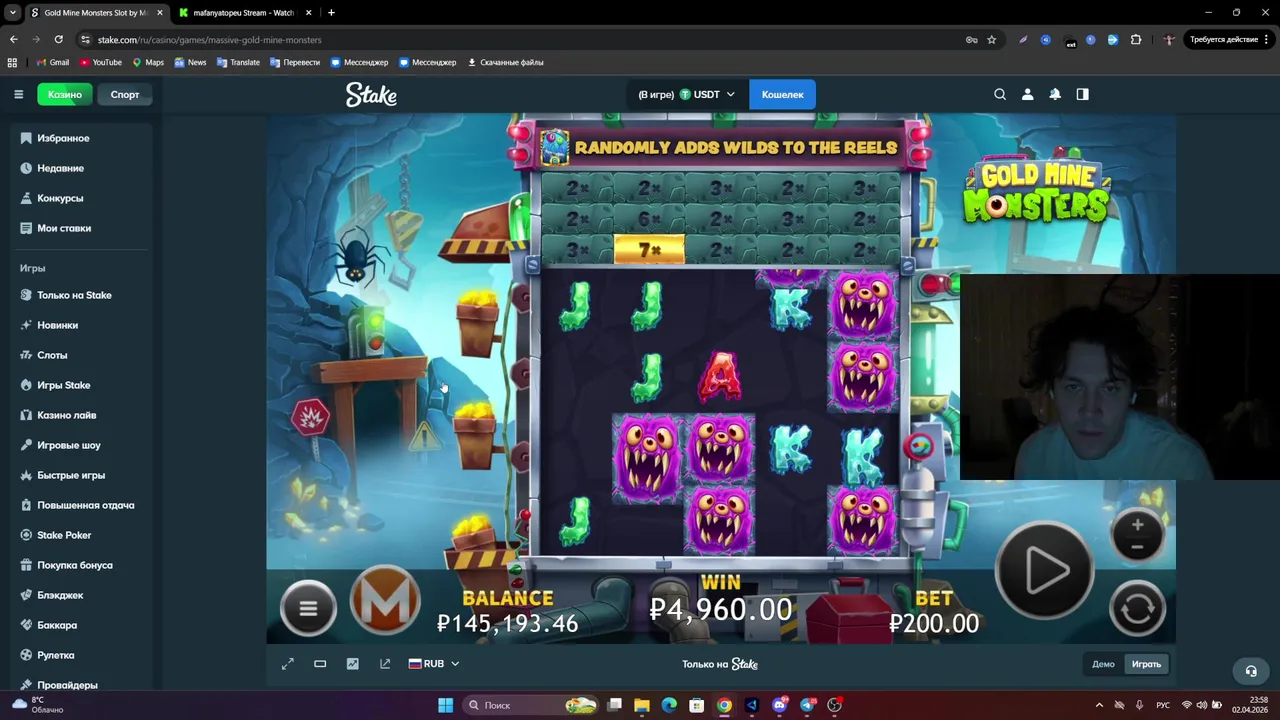Open the Скачанные файлы bookmark

point(505,62)
